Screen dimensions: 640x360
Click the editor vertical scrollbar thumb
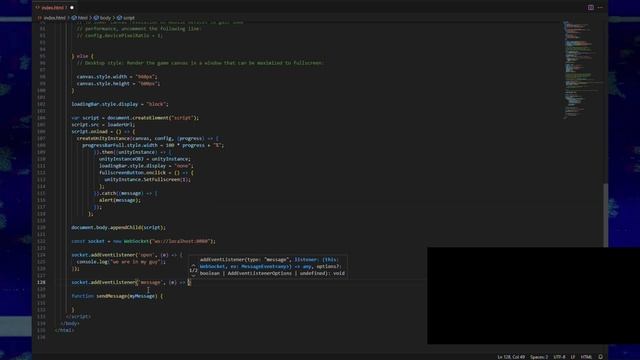pos(606,215)
